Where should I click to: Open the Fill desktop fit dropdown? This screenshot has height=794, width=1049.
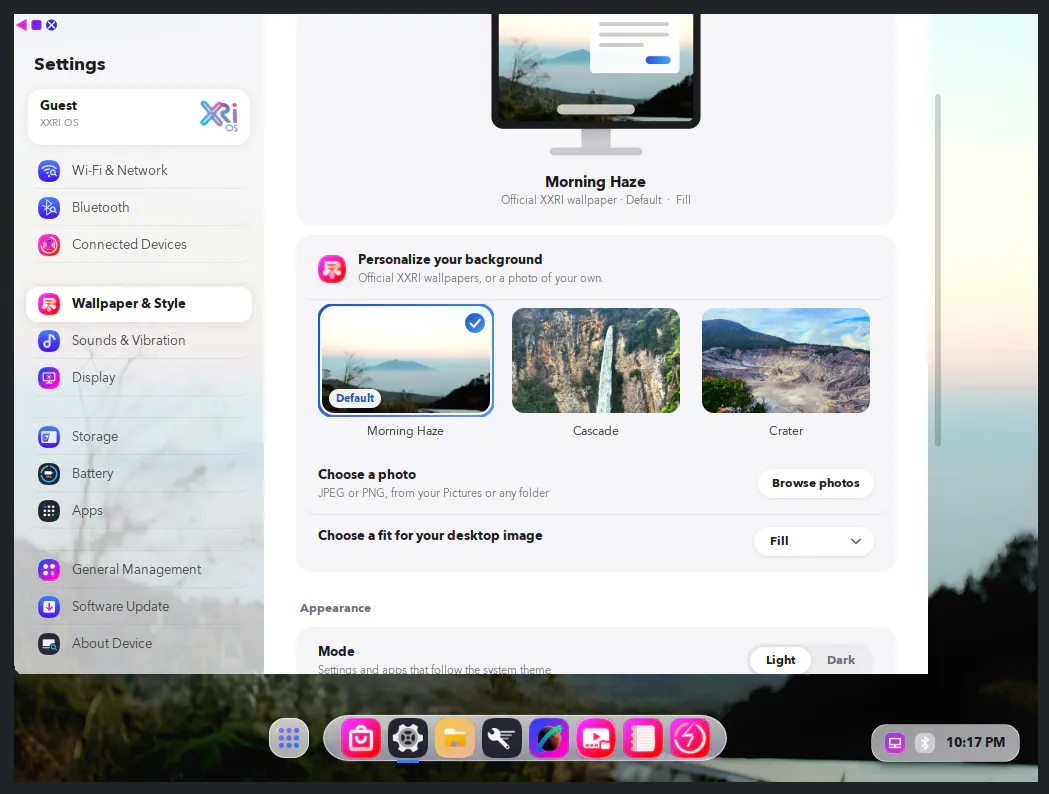[814, 541]
